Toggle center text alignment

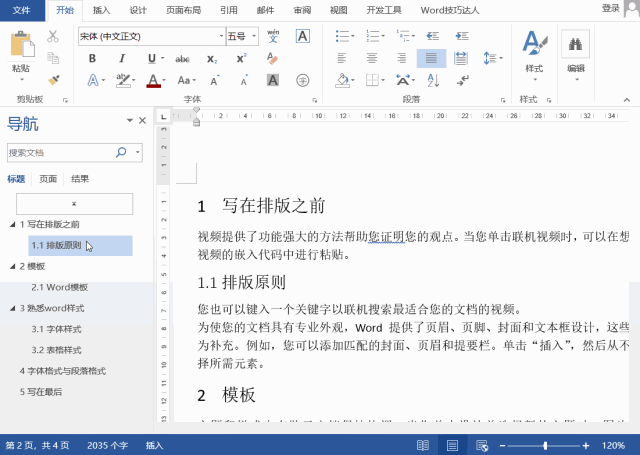[x=371, y=58]
